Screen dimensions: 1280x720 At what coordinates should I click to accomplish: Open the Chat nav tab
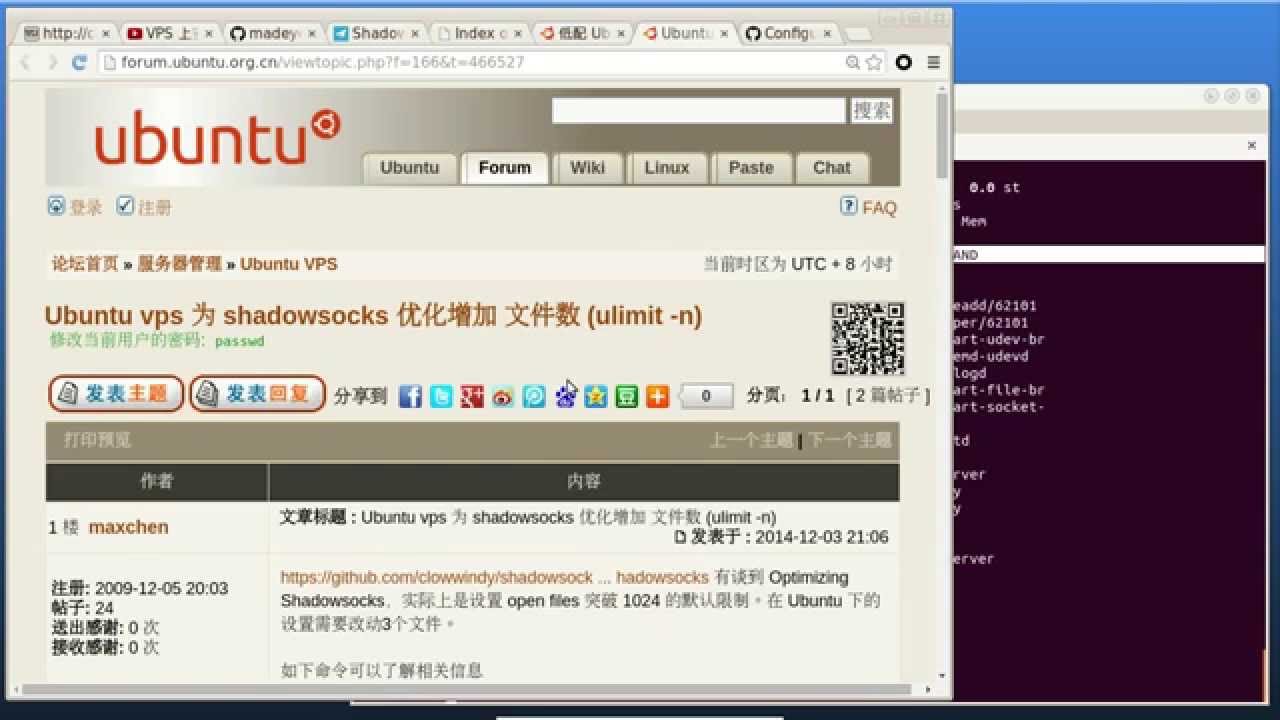[x=832, y=168]
